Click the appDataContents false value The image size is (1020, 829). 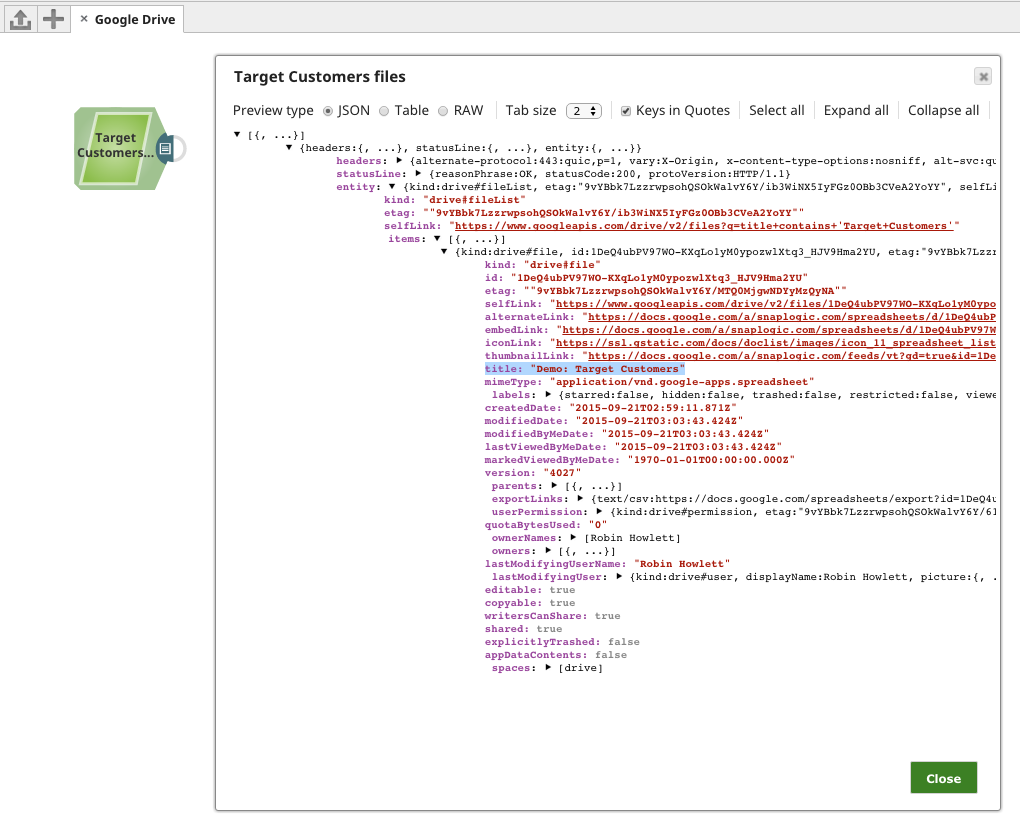pos(611,655)
